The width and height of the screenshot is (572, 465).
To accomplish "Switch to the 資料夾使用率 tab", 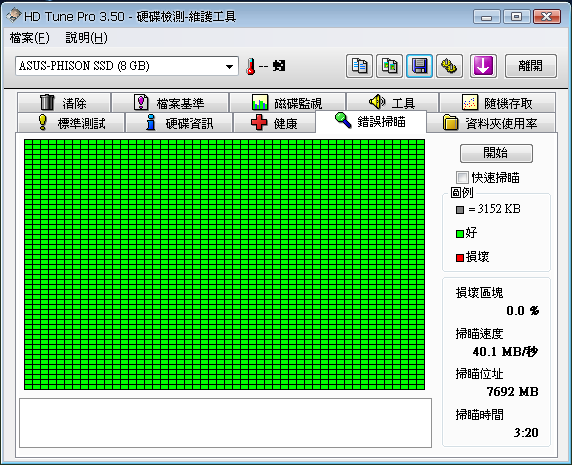I will click(x=491, y=123).
